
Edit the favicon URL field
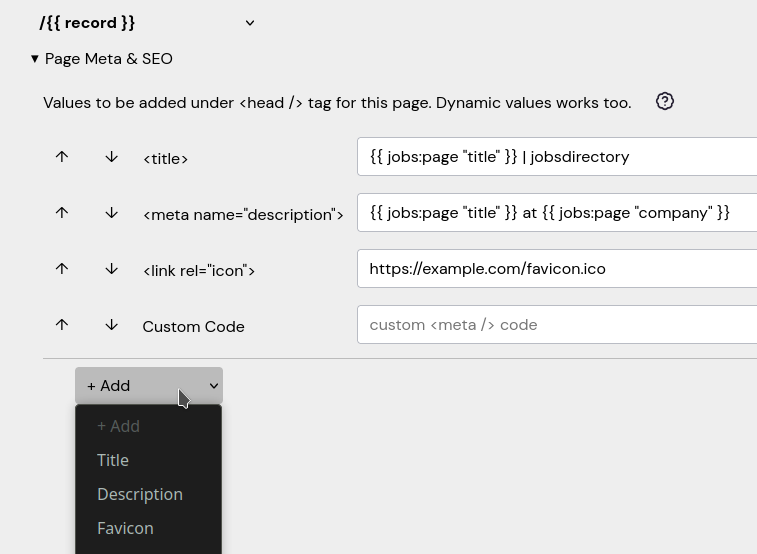(557, 269)
